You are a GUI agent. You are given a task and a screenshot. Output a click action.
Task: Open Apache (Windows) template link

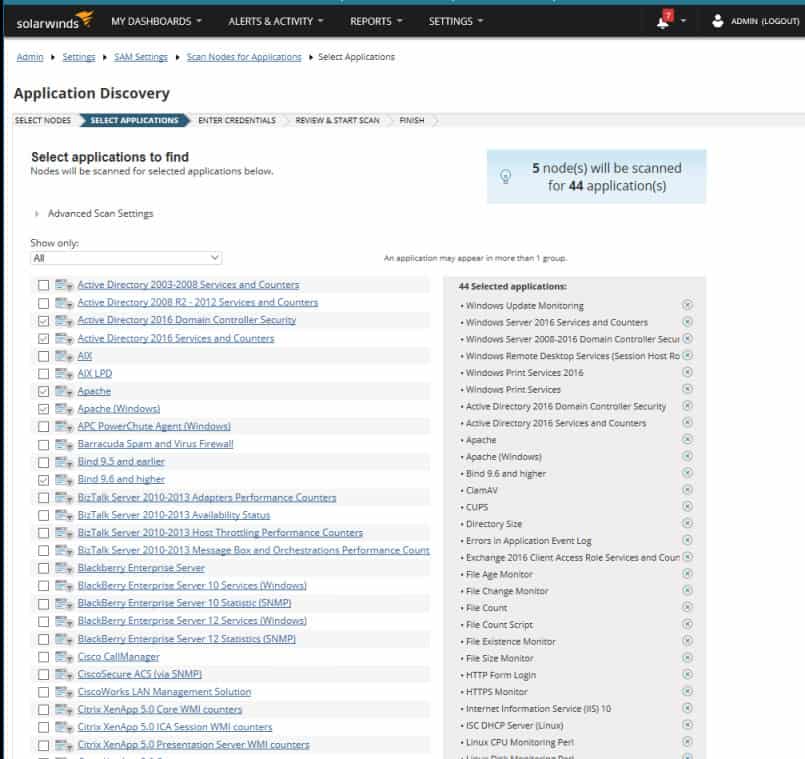point(119,409)
